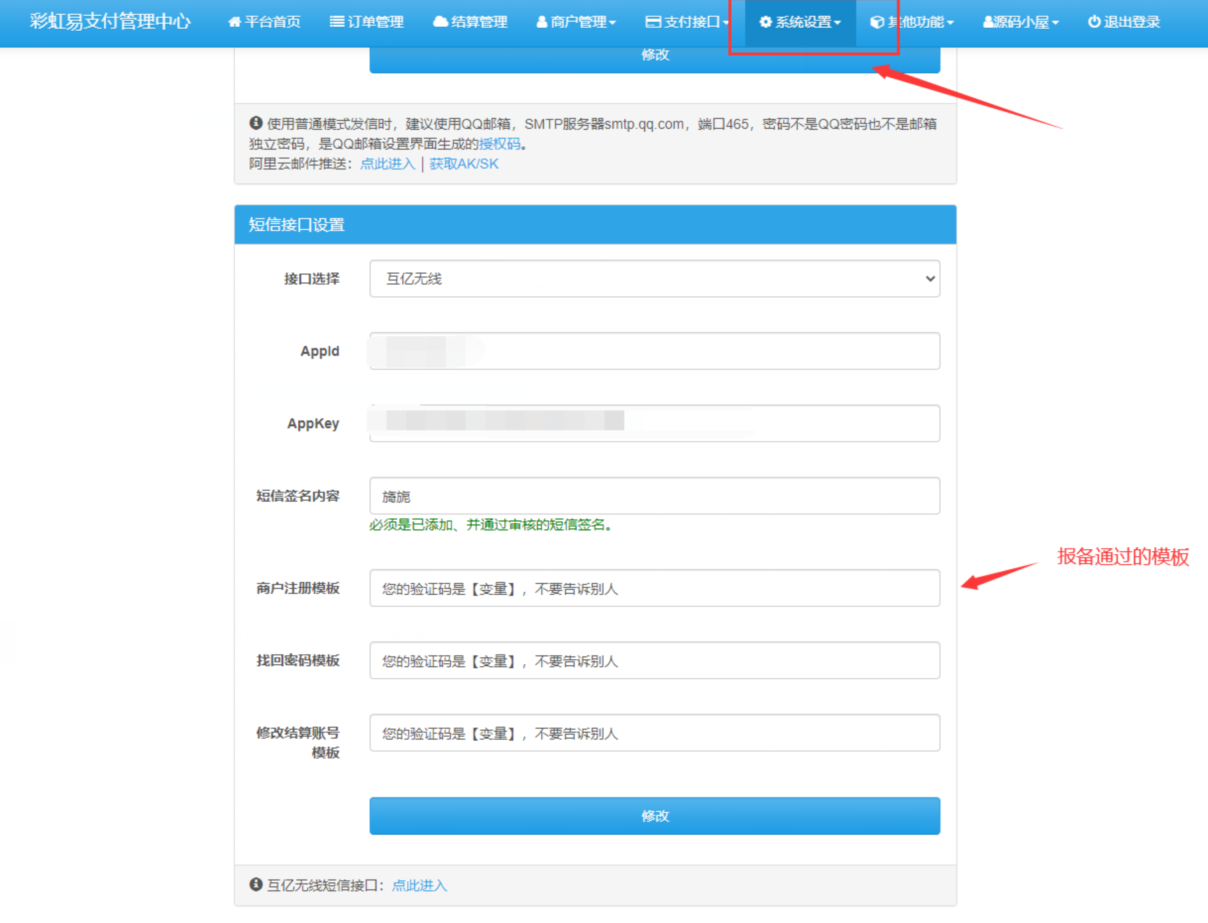Click the user icon beside 商户管理
The image size is (1208, 923).
tap(542, 22)
